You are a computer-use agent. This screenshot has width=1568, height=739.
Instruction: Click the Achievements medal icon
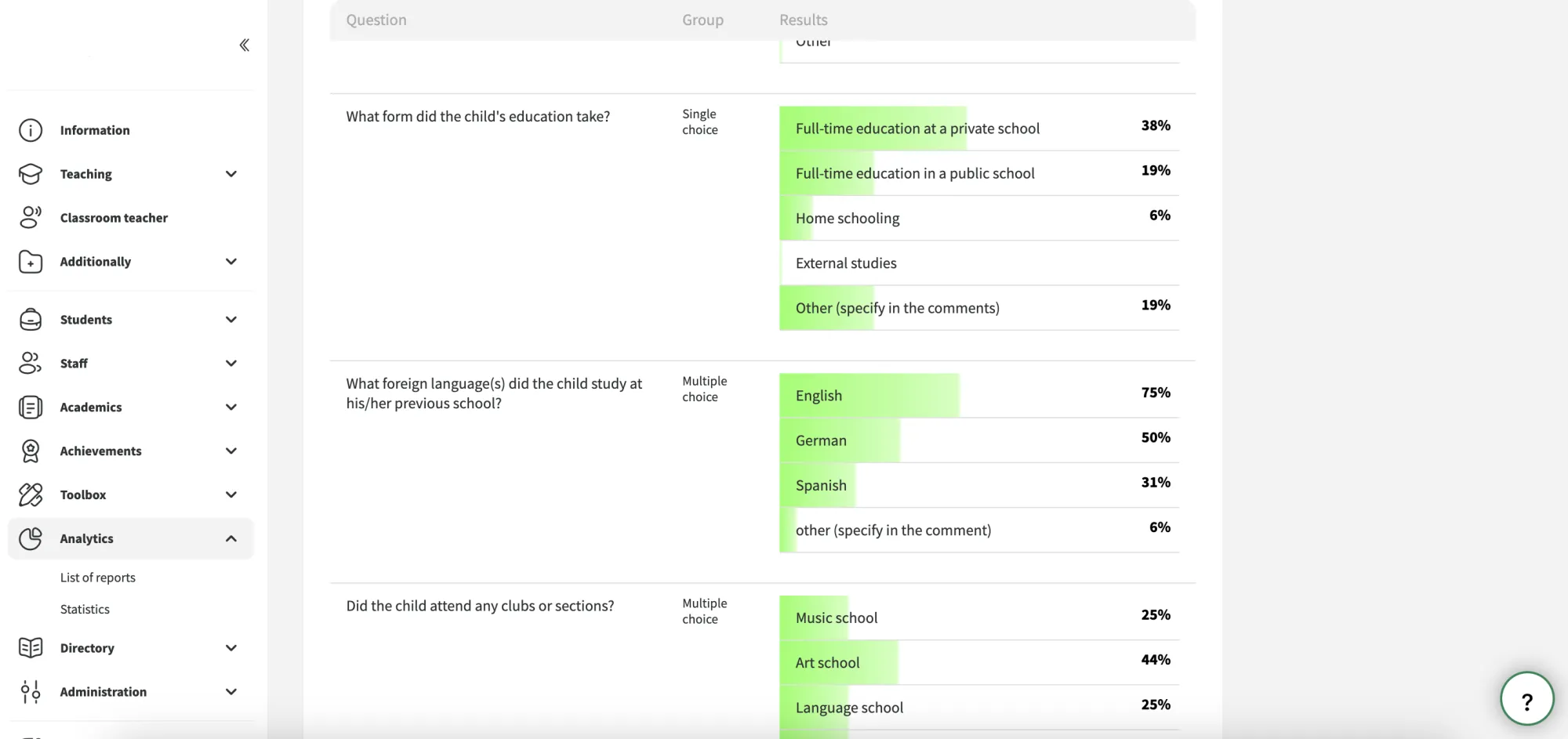point(31,451)
